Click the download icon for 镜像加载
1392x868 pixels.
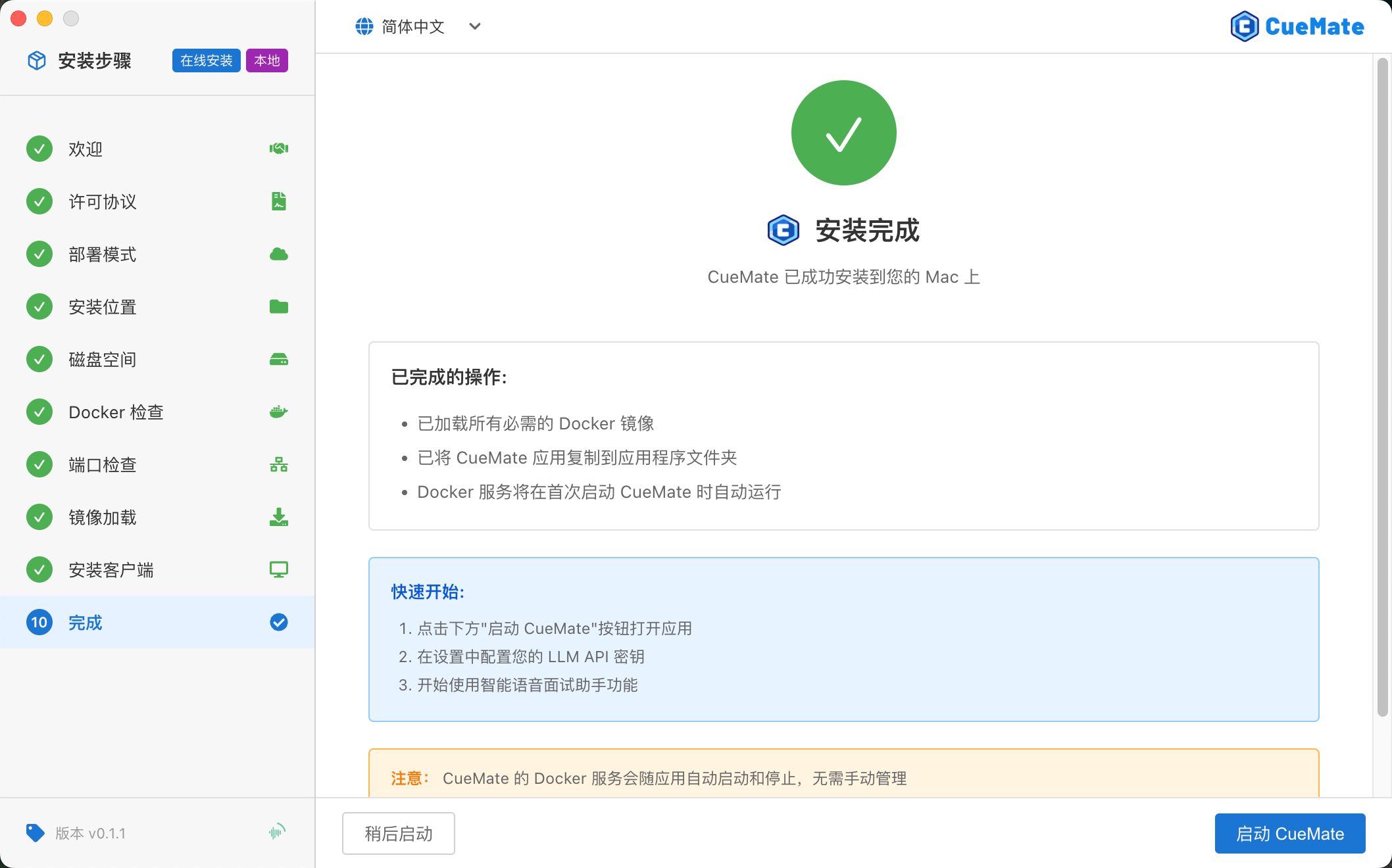(x=279, y=517)
